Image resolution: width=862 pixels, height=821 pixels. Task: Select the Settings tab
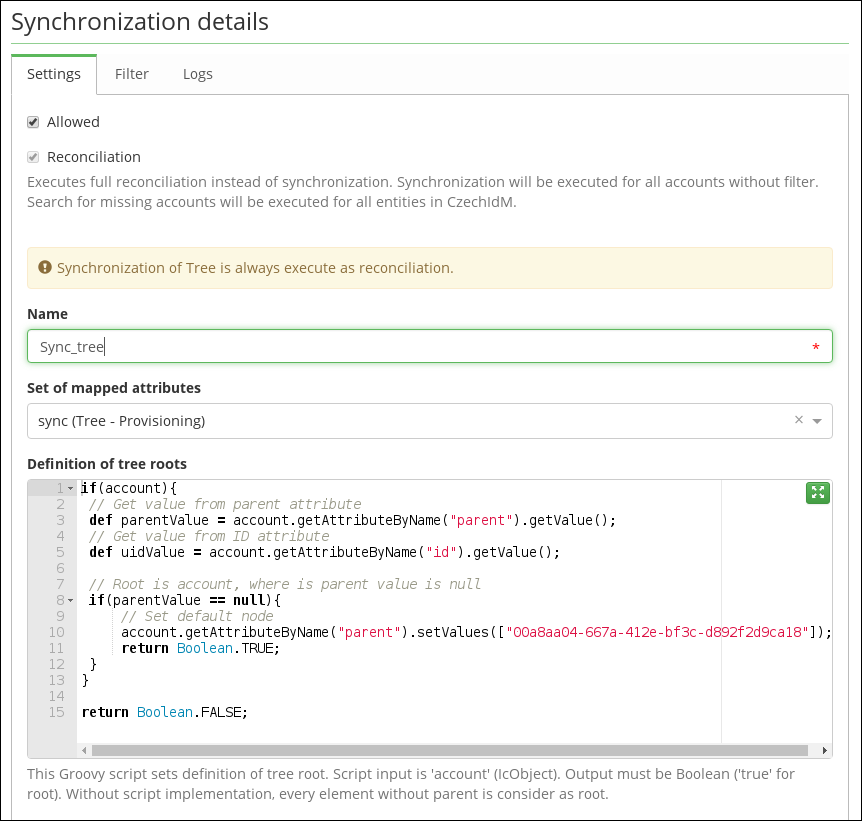[x=54, y=74]
